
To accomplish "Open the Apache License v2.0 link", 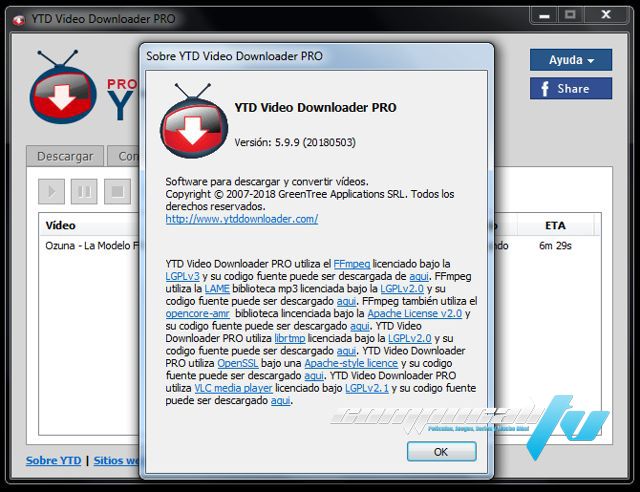I will click(415, 314).
